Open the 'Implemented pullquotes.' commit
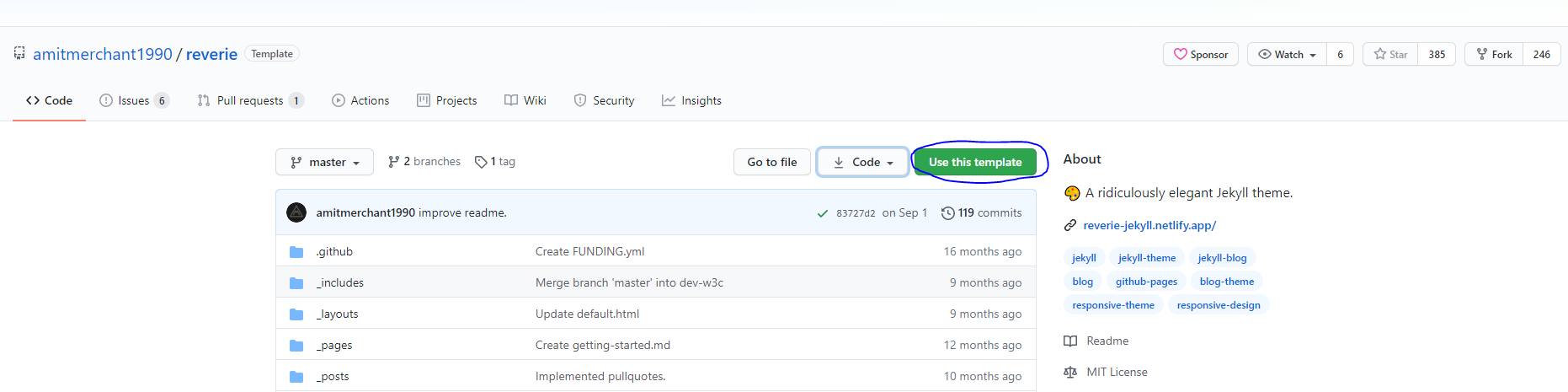Viewport: 1568px width, 392px height. pyautogui.click(x=600, y=376)
